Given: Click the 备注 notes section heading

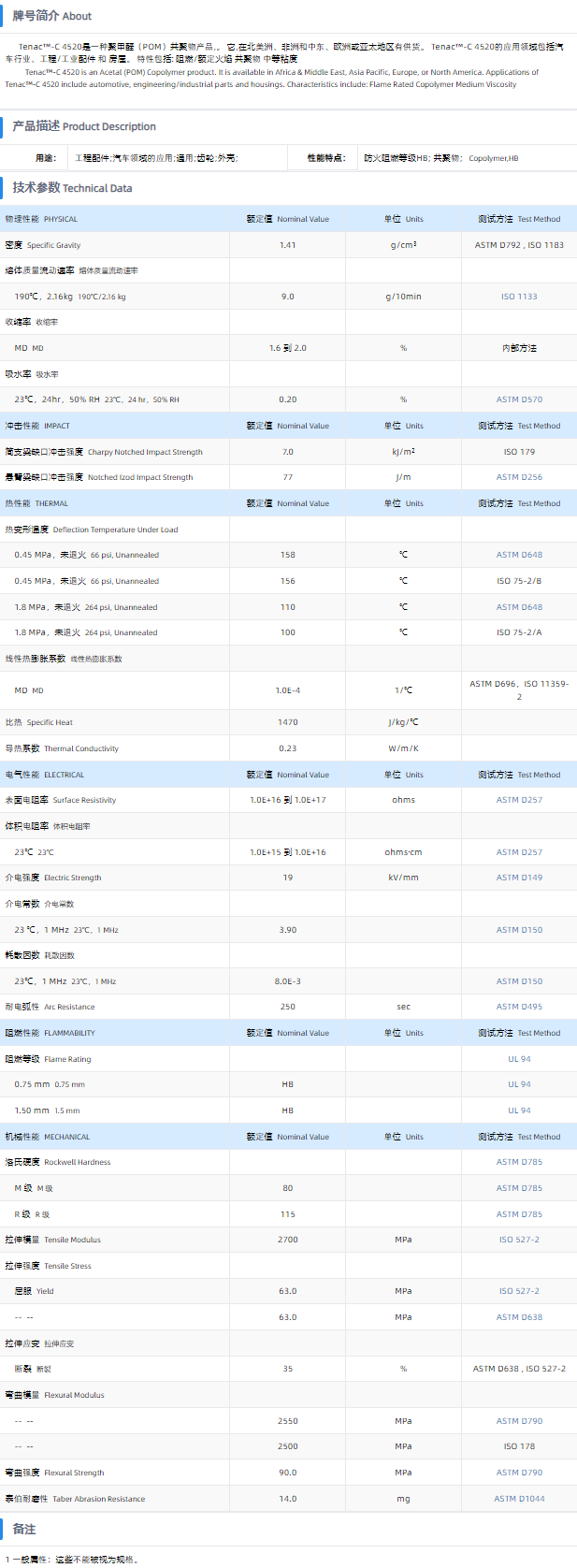Looking at the screenshot, I should [x=24, y=1529].
